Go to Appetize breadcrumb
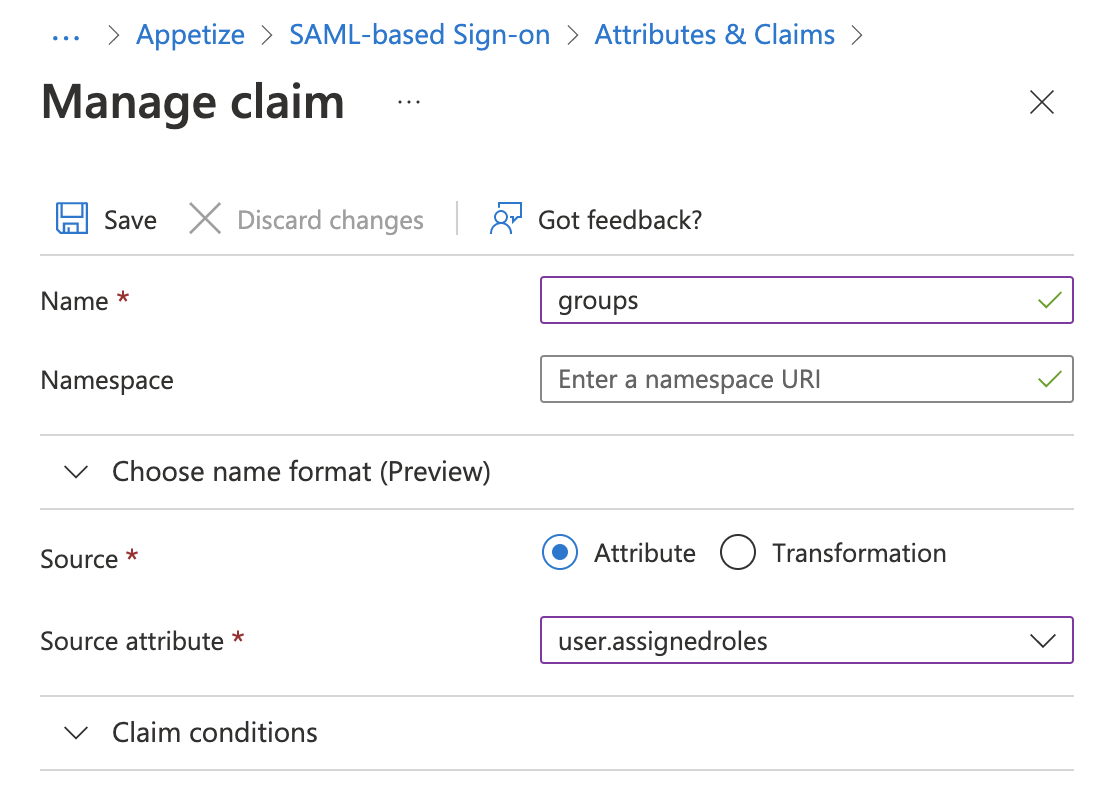Screen dimensions: 1098x810 [x=190, y=35]
